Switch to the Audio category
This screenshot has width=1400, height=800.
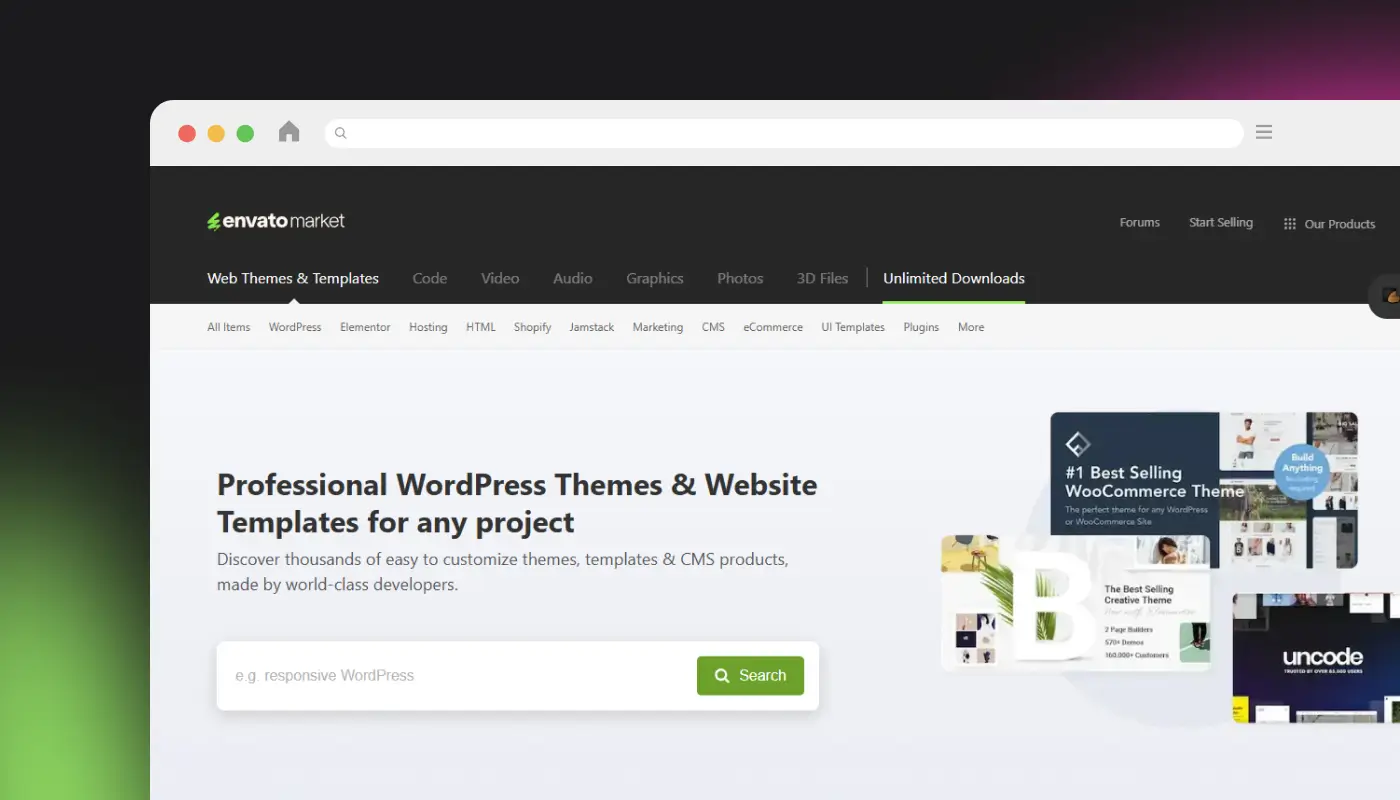coord(573,278)
